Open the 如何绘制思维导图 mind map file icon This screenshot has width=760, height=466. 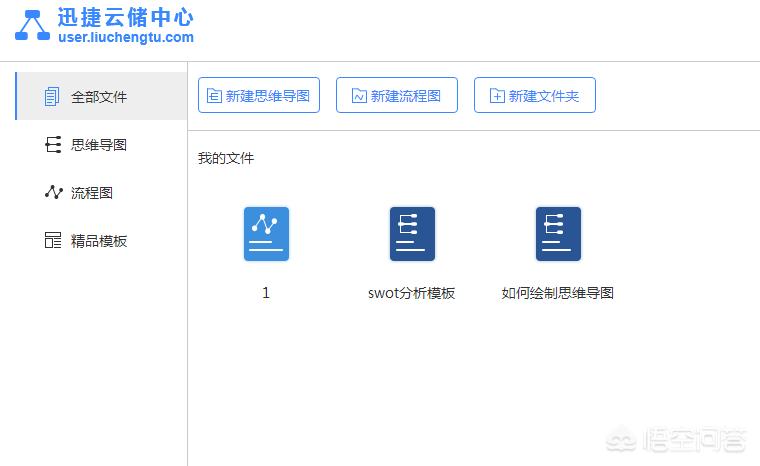558,234
